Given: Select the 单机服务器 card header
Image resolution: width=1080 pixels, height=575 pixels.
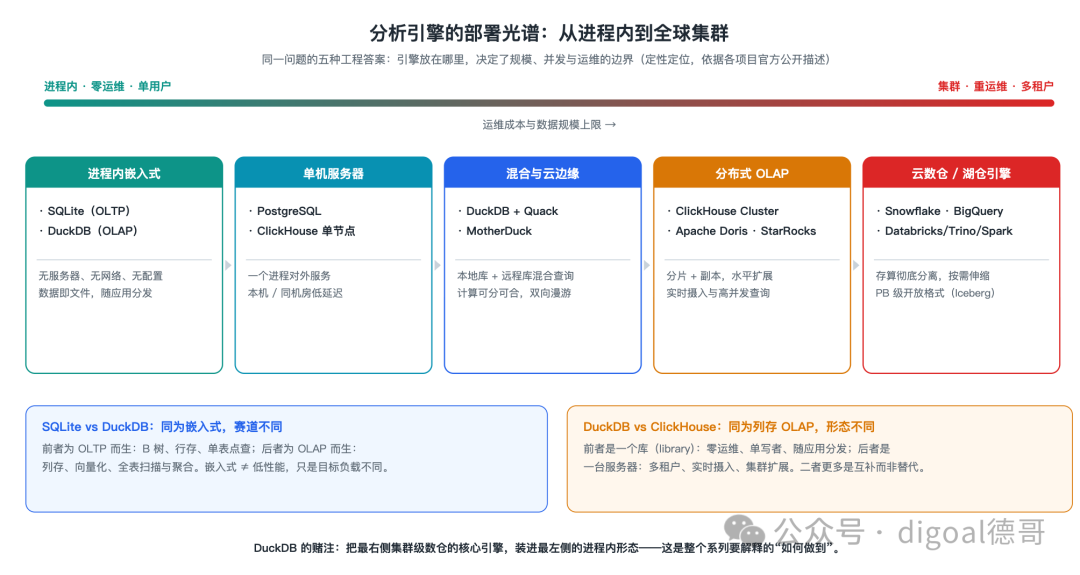Looking at the screenshot, I should point(333,173).
